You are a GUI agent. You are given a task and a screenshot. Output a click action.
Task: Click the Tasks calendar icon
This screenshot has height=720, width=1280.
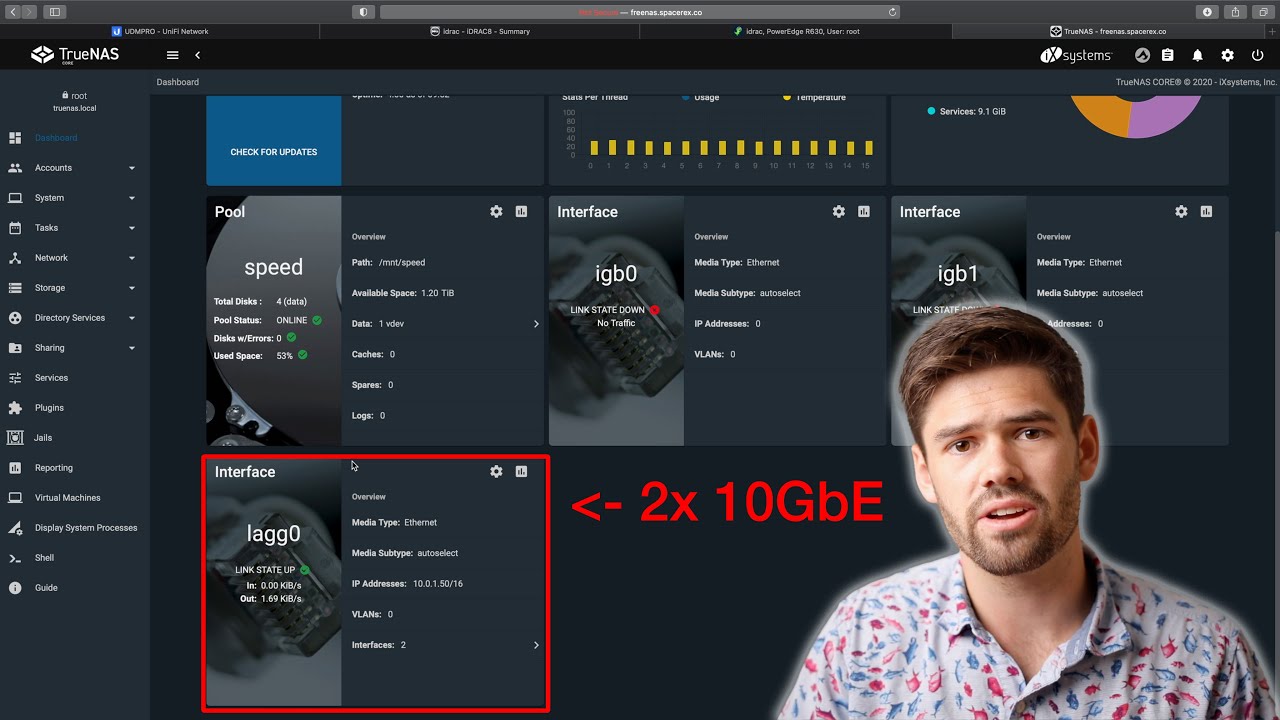pyautogui.click(x=15, y=228)
